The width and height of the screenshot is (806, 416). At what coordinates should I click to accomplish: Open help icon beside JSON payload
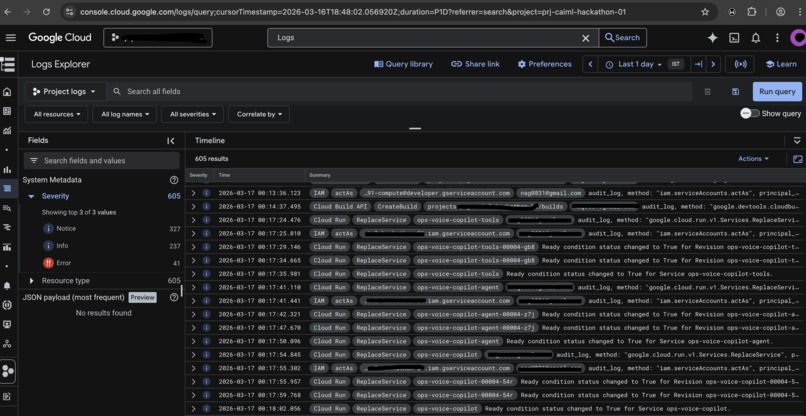coord(174,297)
